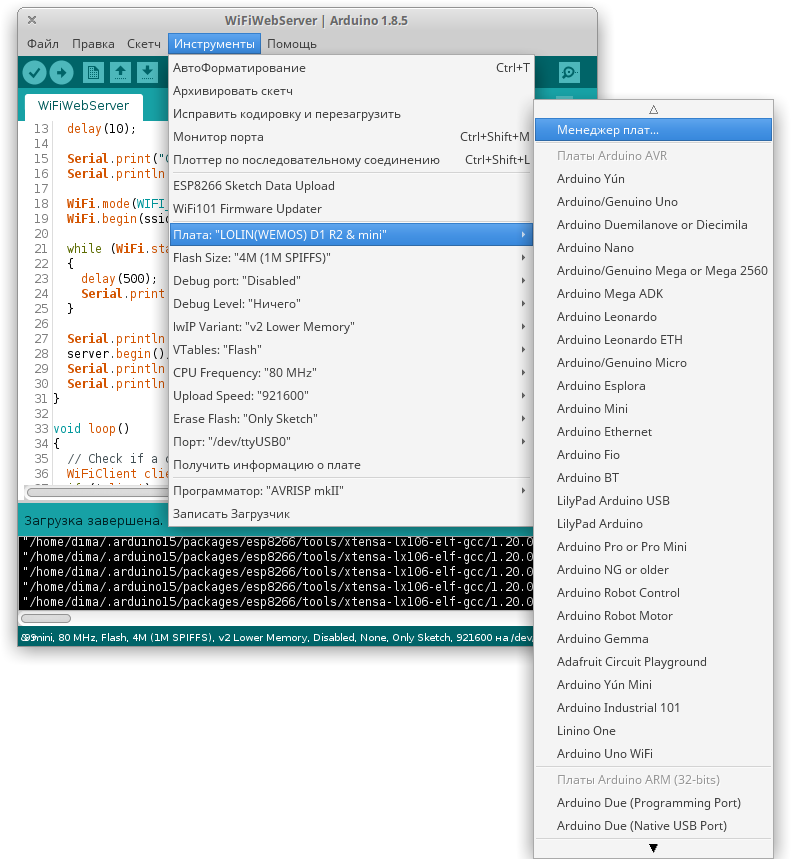The image size is (792, 859).
Task: Click the console horizontal scrollbar thumb
Action: 46,619
